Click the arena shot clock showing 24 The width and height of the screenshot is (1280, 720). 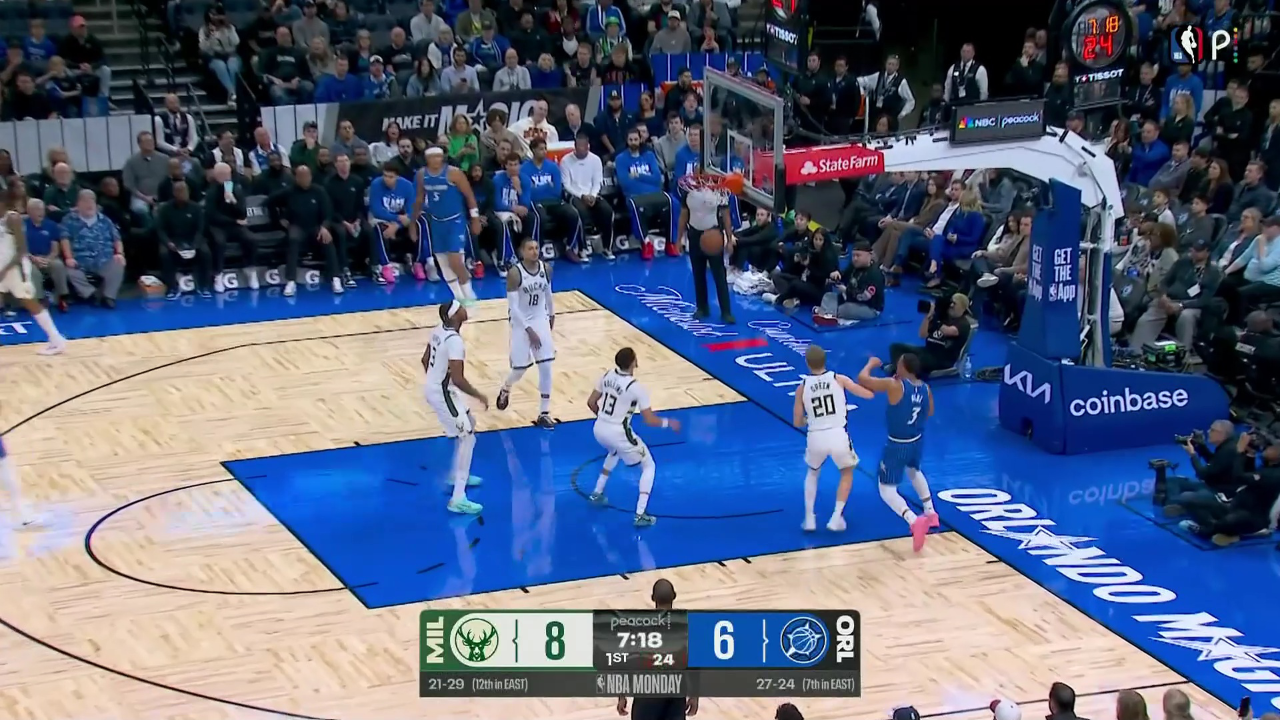click(1098, 48)
